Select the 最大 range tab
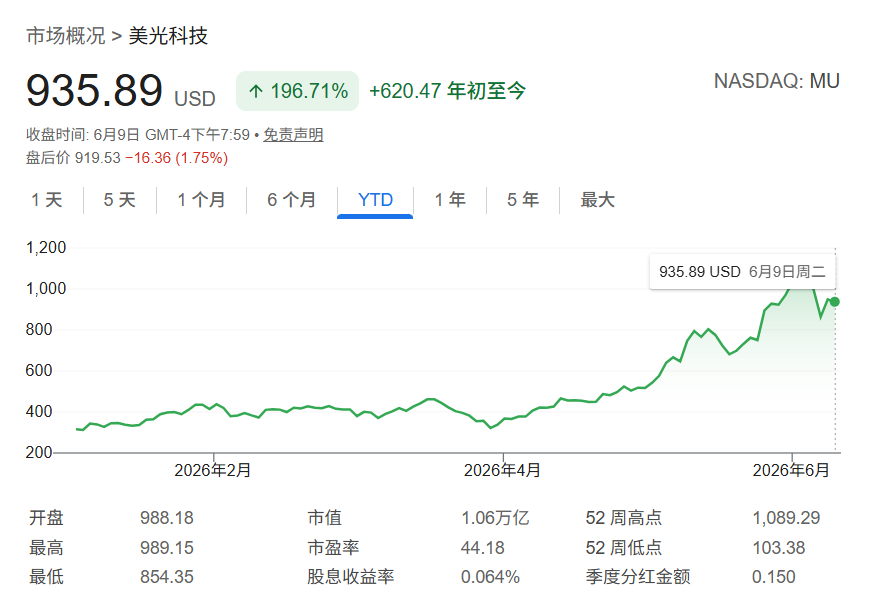This screenshot has height=605, width=877. tap(597, 200)
